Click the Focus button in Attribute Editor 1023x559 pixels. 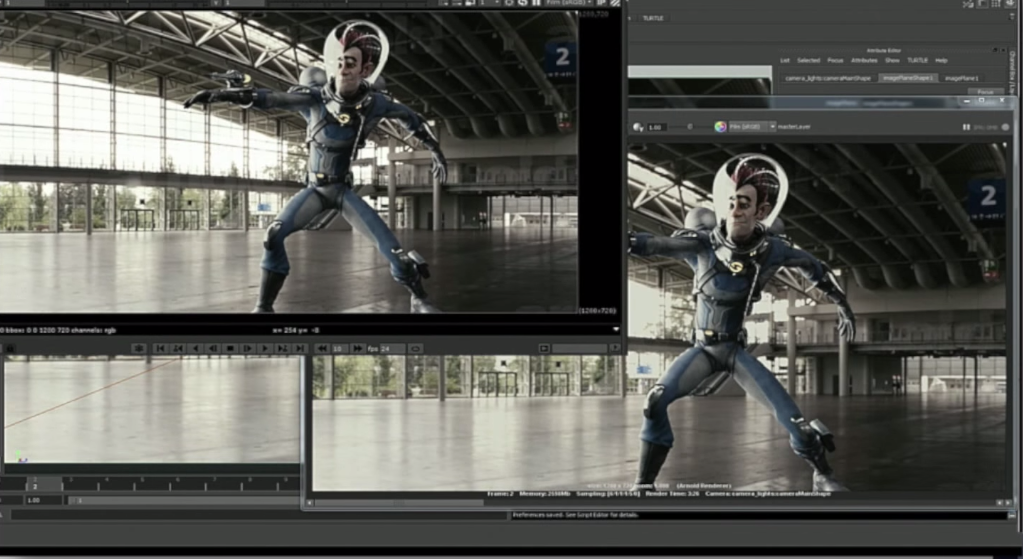click(x=985, y=91)
